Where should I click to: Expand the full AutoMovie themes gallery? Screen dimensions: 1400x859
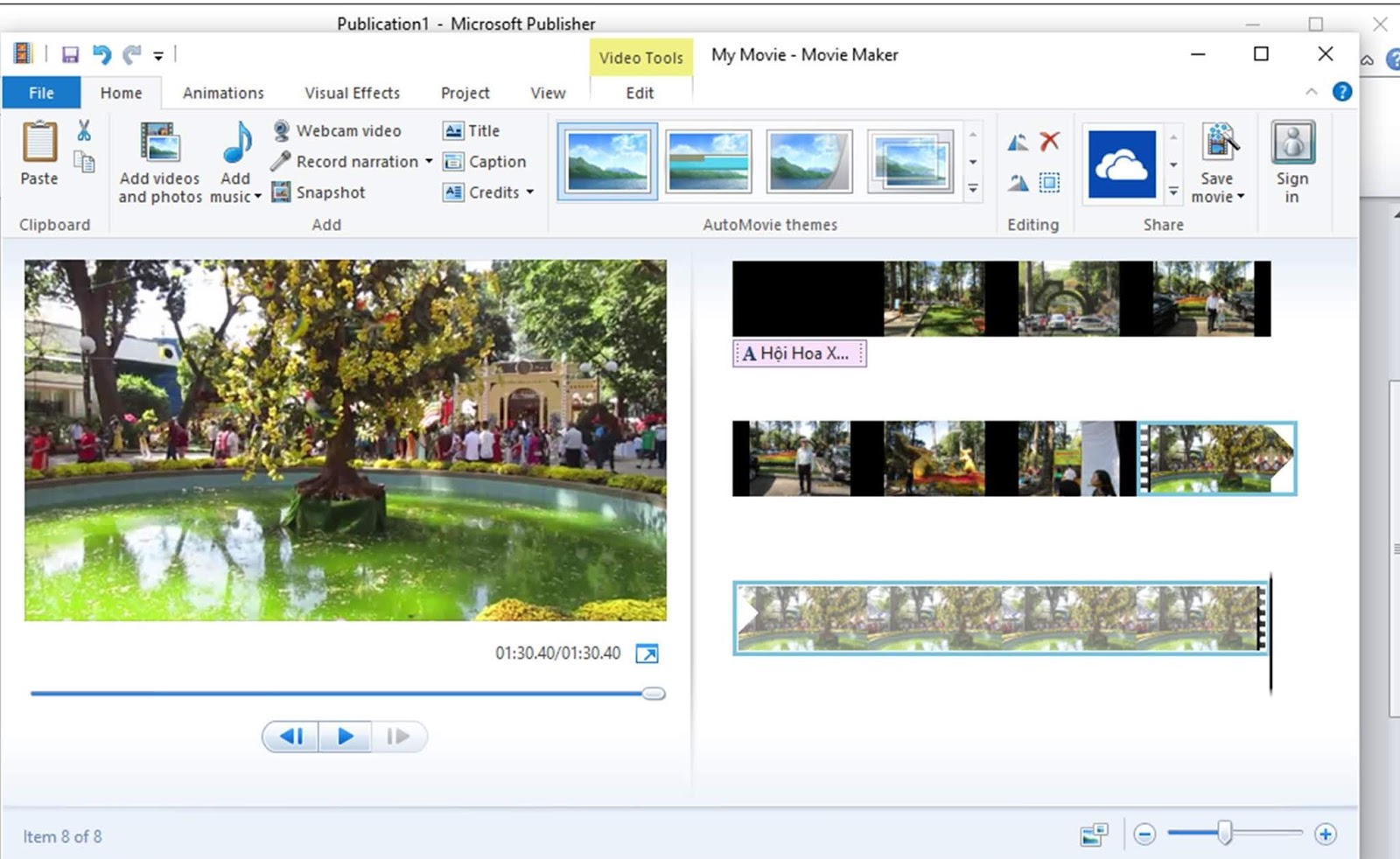pyautogui.click(x=973, y=189)
